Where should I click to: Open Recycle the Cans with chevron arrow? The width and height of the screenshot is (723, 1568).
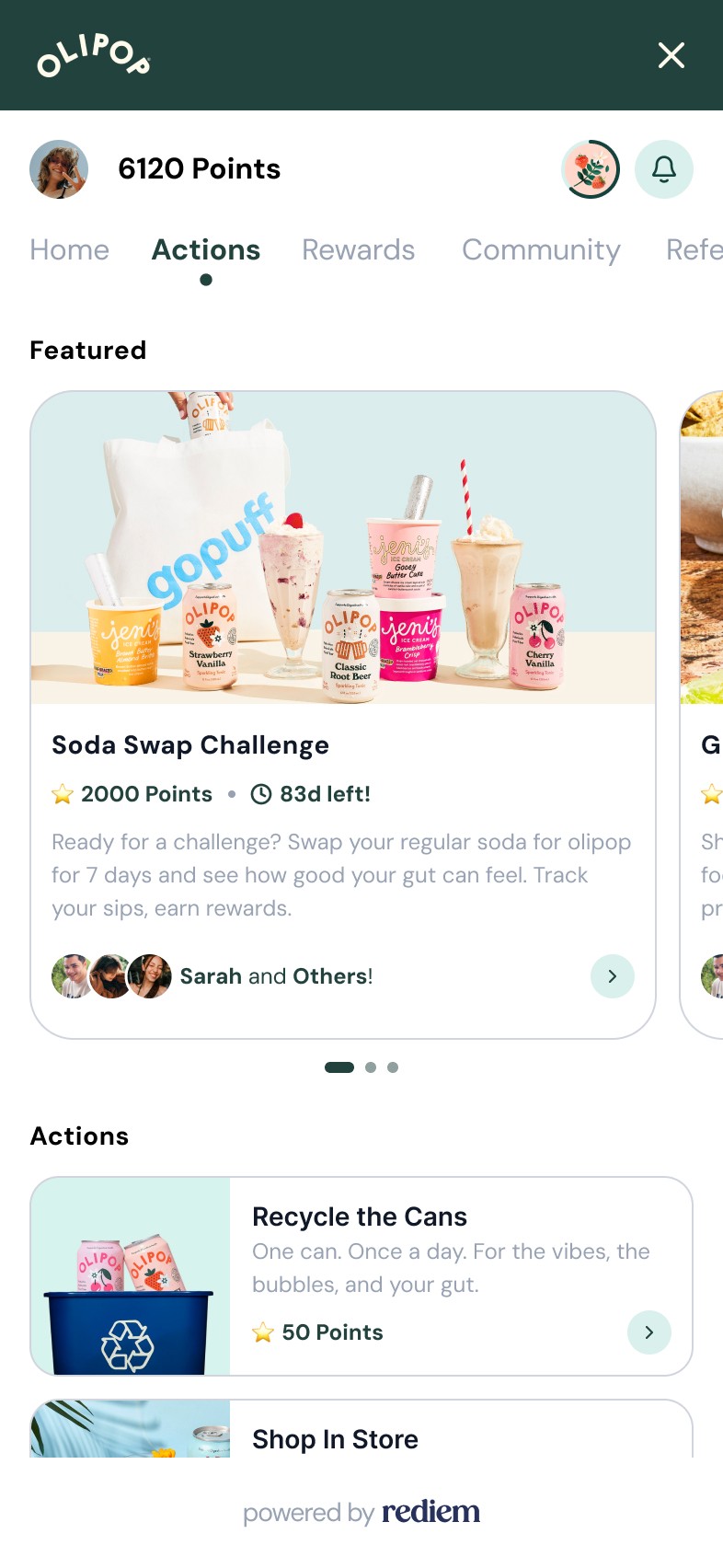pyautogui.click(x=649, y=1332)
